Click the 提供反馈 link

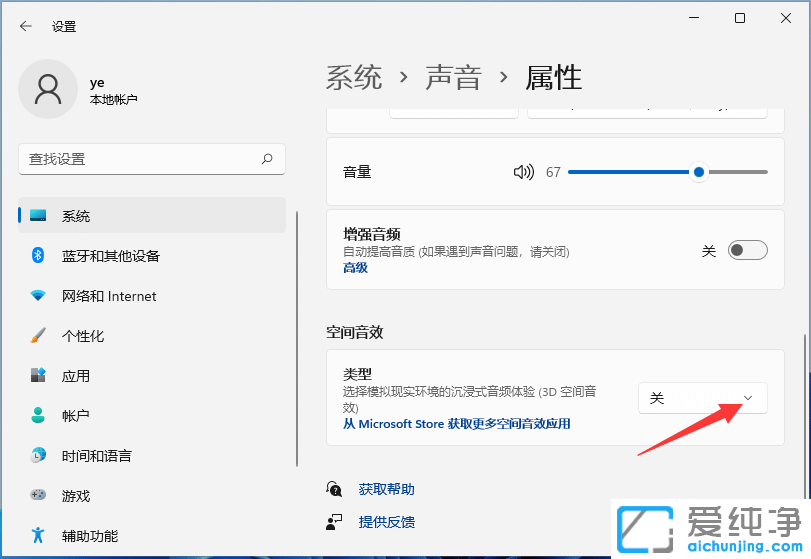coord(386,522)
